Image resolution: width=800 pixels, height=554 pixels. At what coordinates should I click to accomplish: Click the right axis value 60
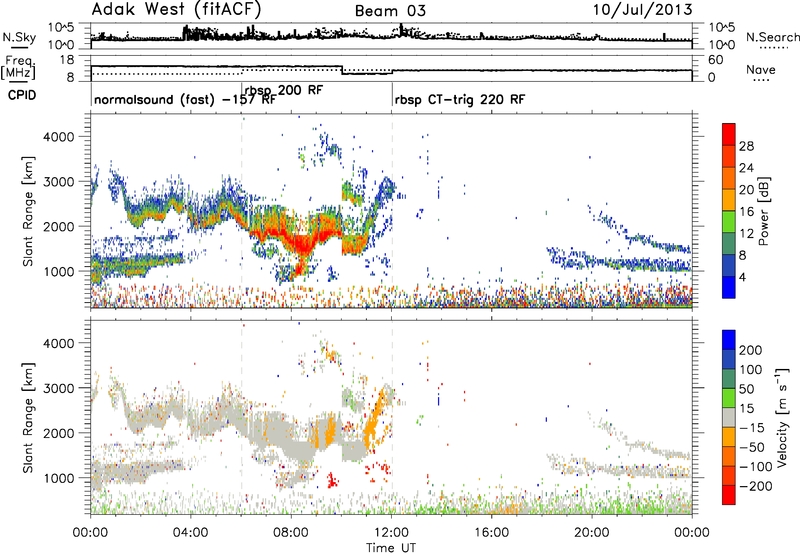tap(716, 60)
